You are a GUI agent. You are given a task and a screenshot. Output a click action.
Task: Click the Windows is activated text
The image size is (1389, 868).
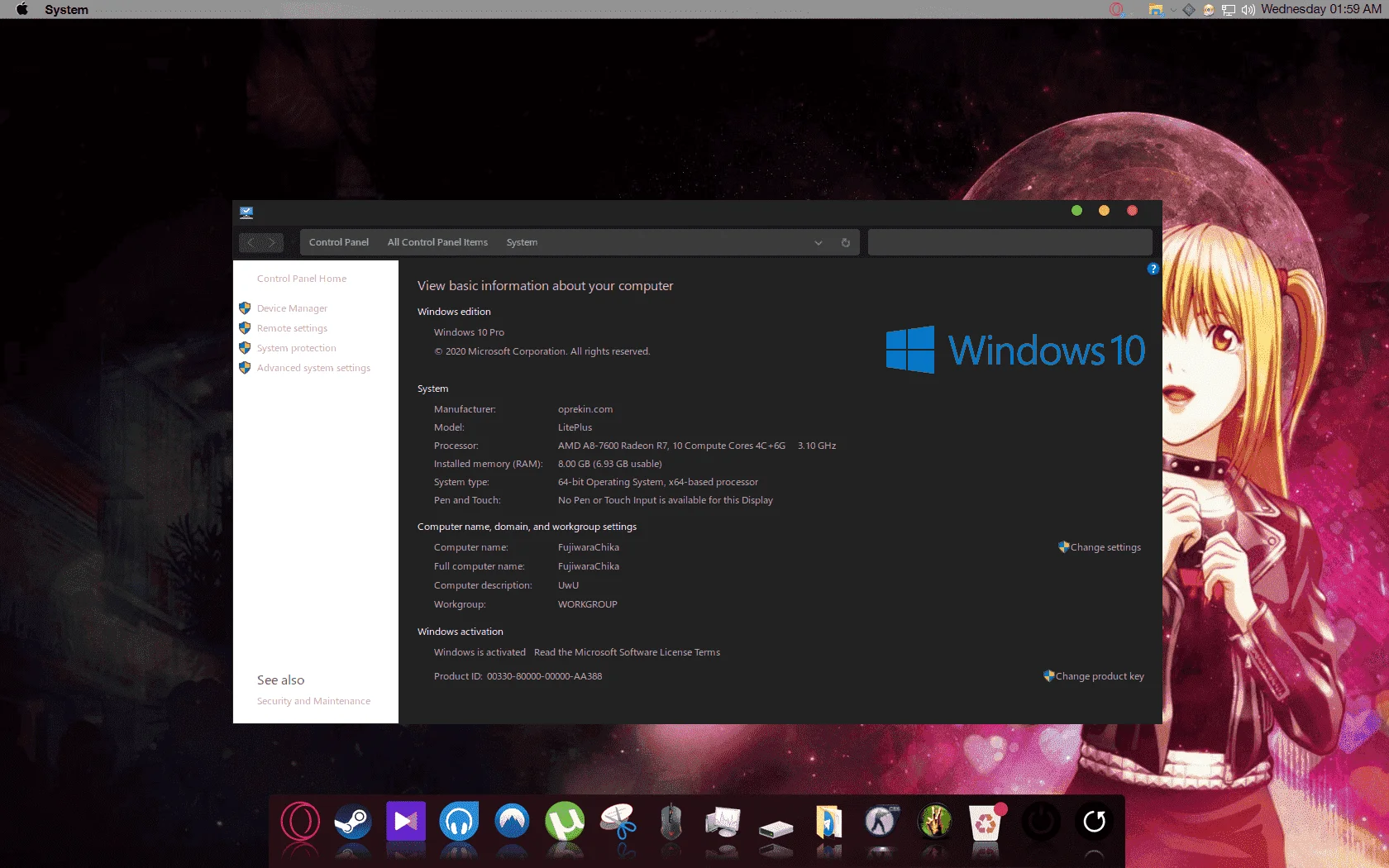tap(480, 652)
